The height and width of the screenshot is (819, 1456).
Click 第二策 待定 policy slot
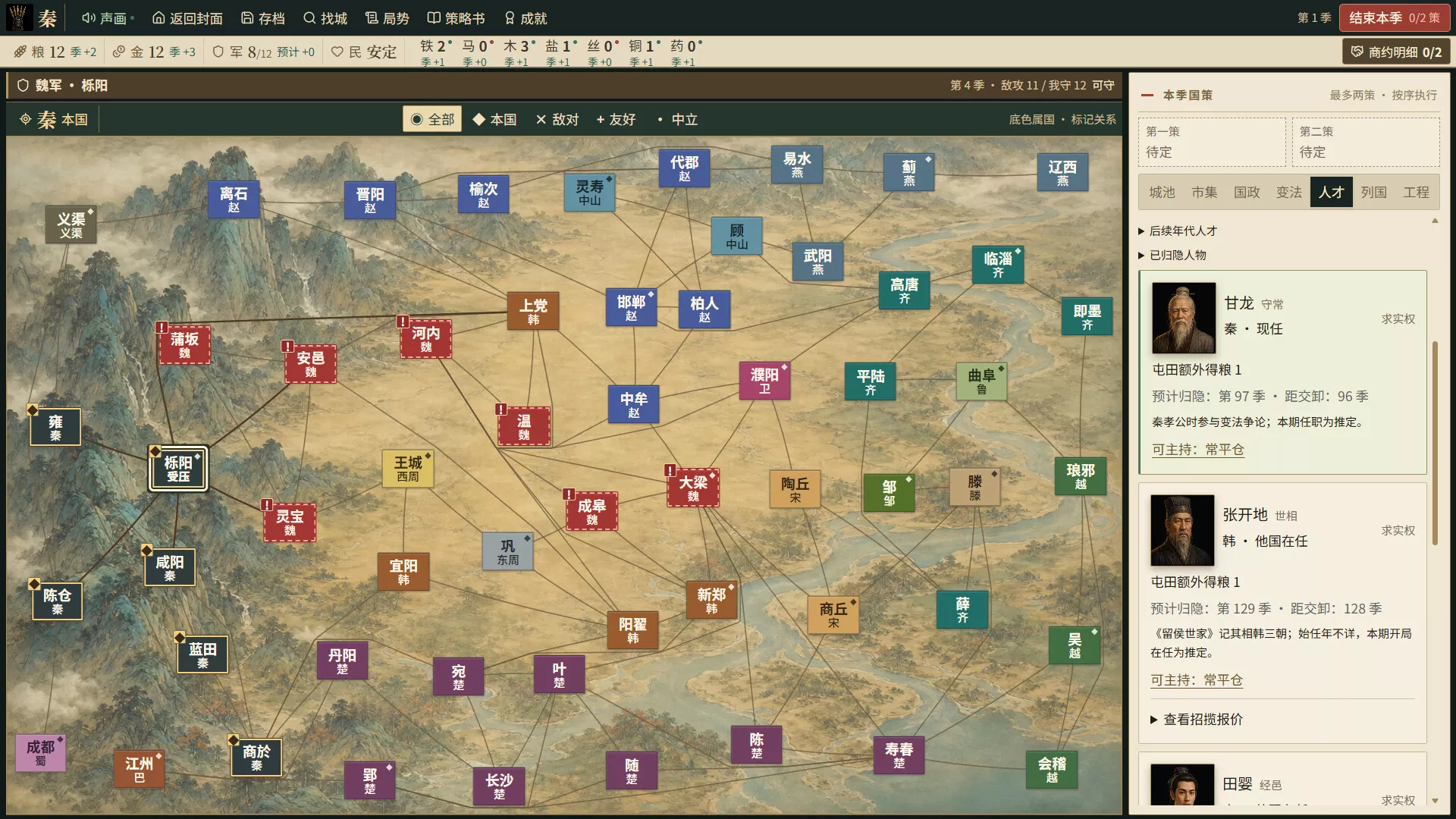pyautogui.click(x=1366, y=142)
